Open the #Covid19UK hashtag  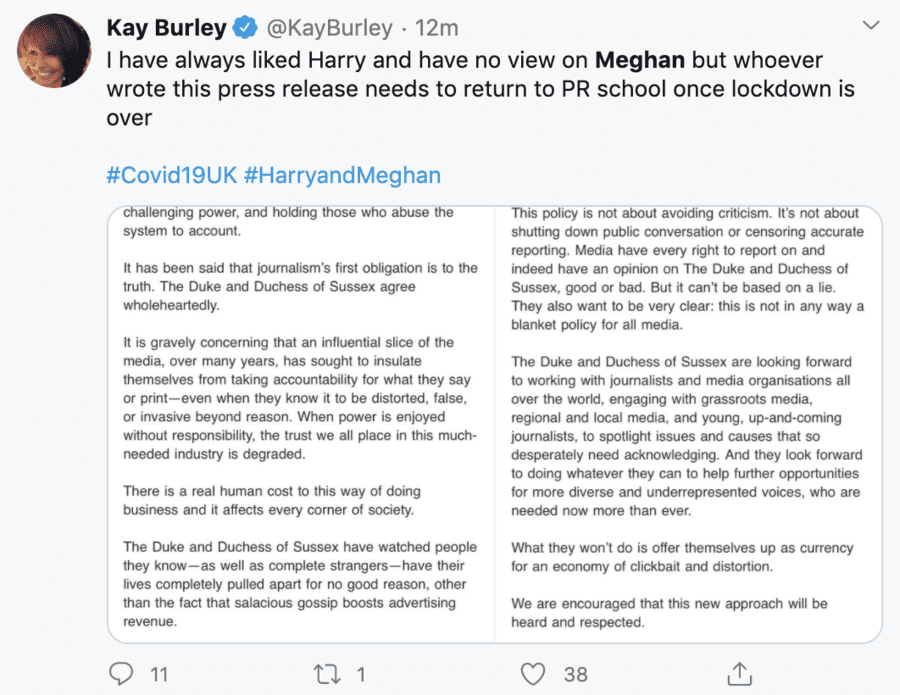[170, 176]
